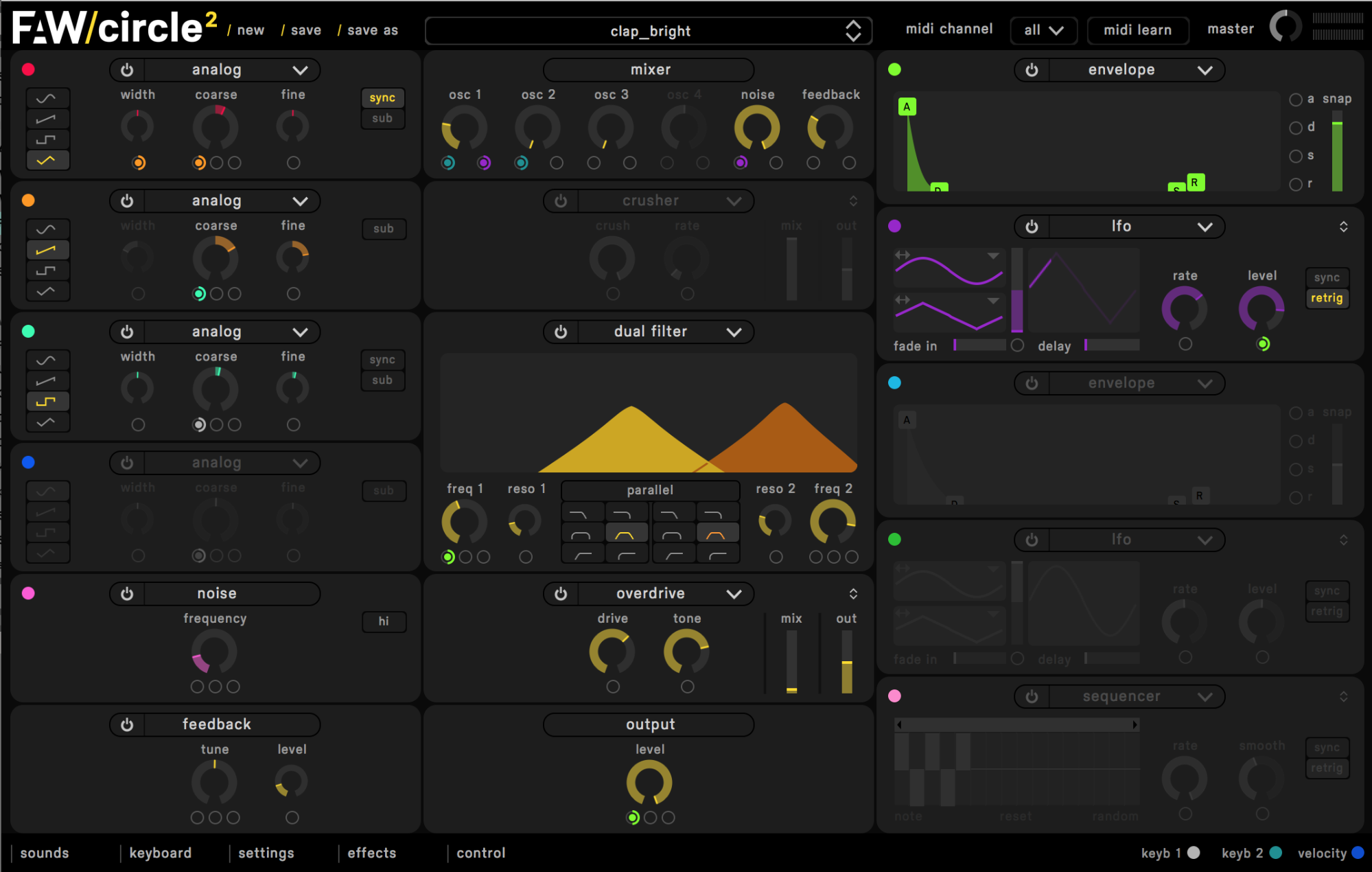This screenshot has height=872, width=1372.
Task: Enable sync on green oscillator 3
Action: [x=382, y=360]
